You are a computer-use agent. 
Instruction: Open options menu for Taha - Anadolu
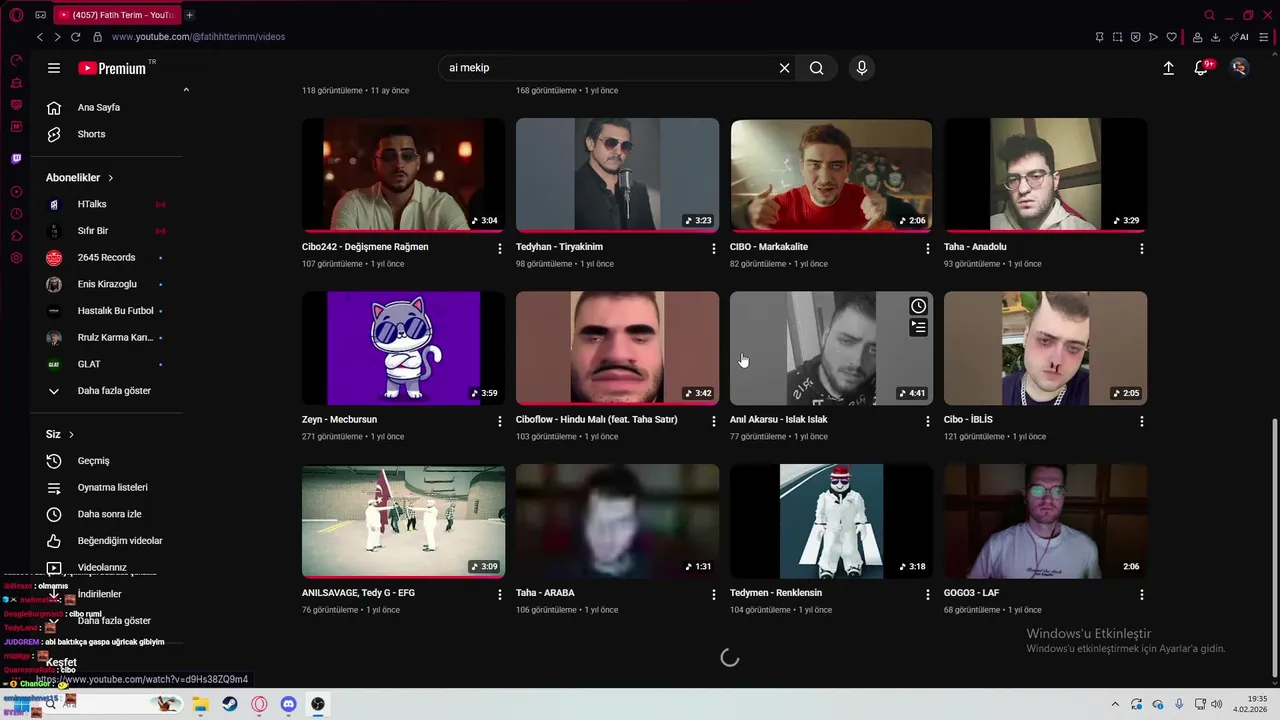[1142, 248]
